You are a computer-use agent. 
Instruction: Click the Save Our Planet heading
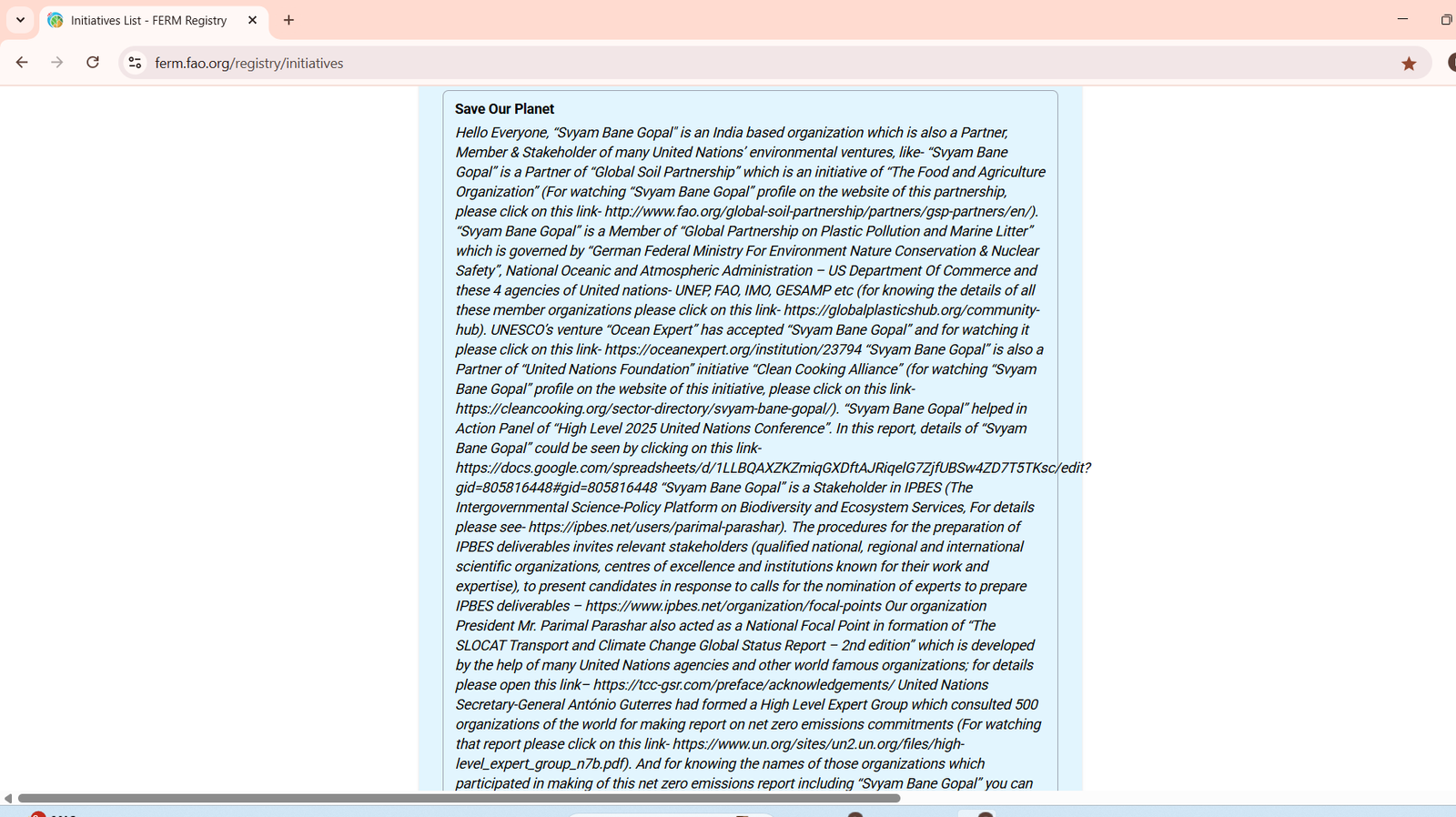click(x=504, y=109)
